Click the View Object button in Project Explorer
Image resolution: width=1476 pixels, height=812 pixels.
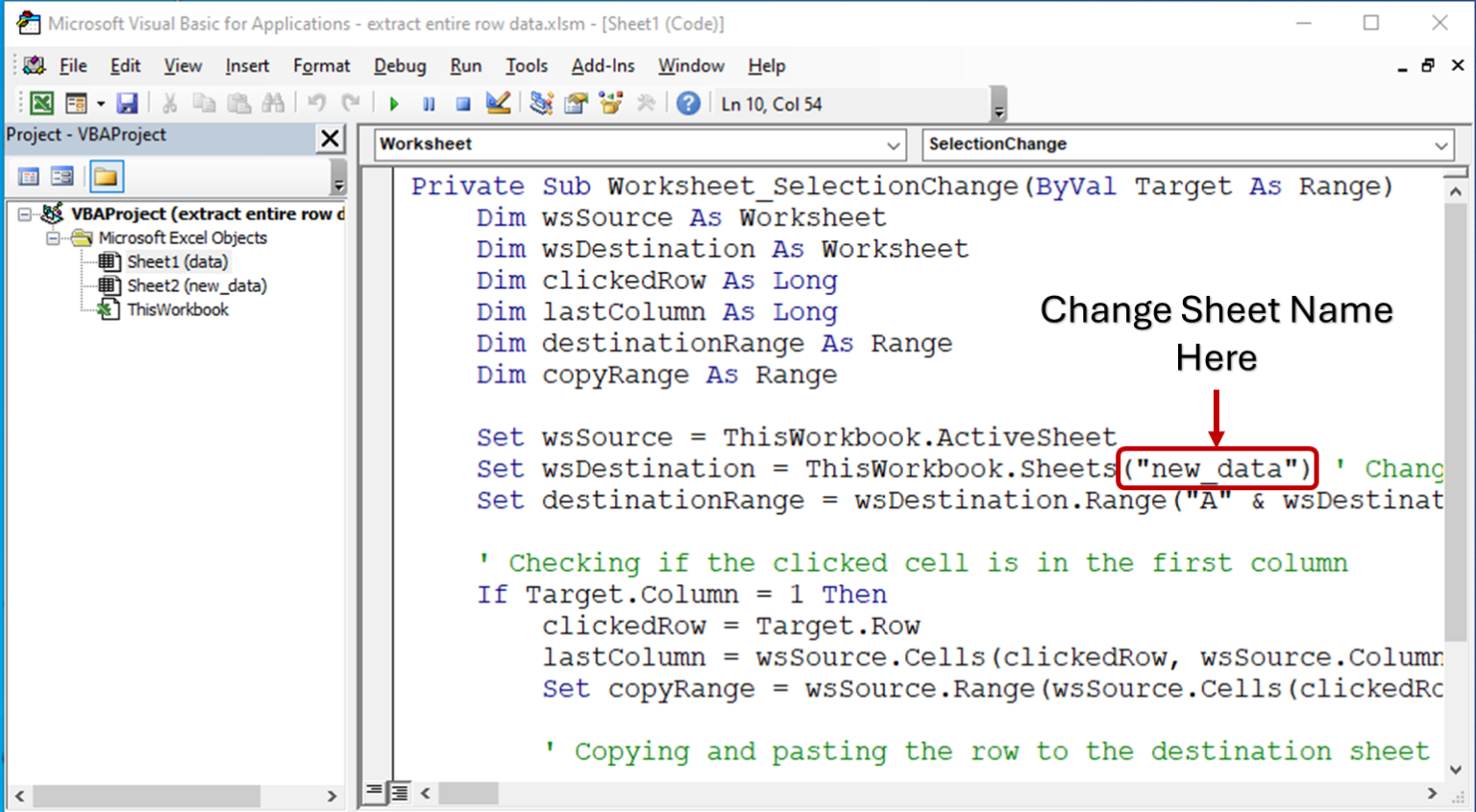[61, 176]
